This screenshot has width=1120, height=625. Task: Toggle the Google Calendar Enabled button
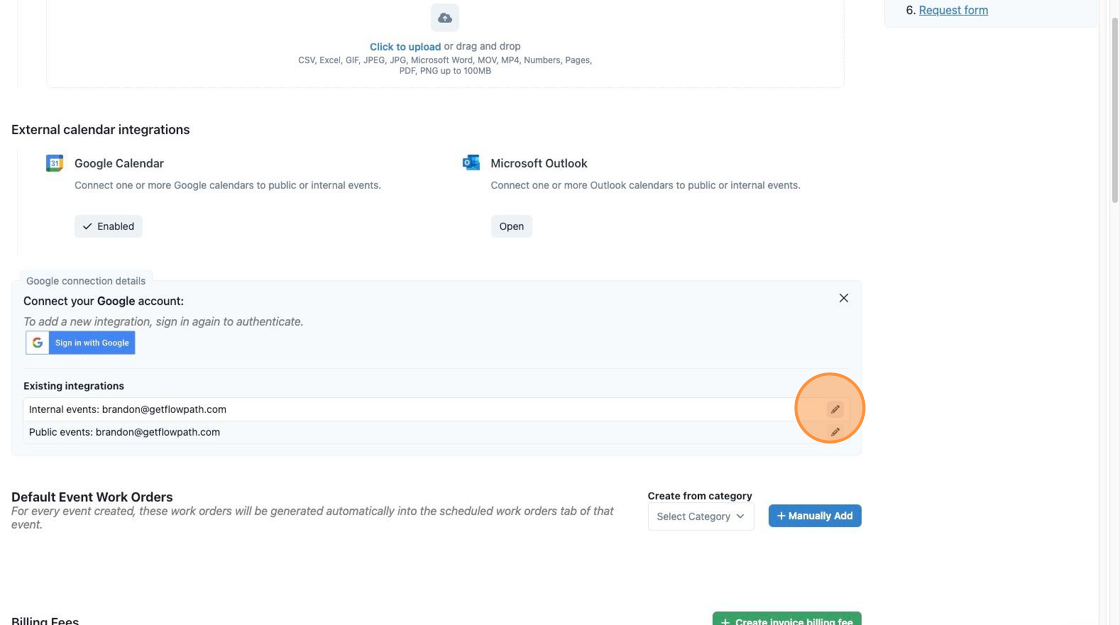pyautogui.click(x=109, y=226)
